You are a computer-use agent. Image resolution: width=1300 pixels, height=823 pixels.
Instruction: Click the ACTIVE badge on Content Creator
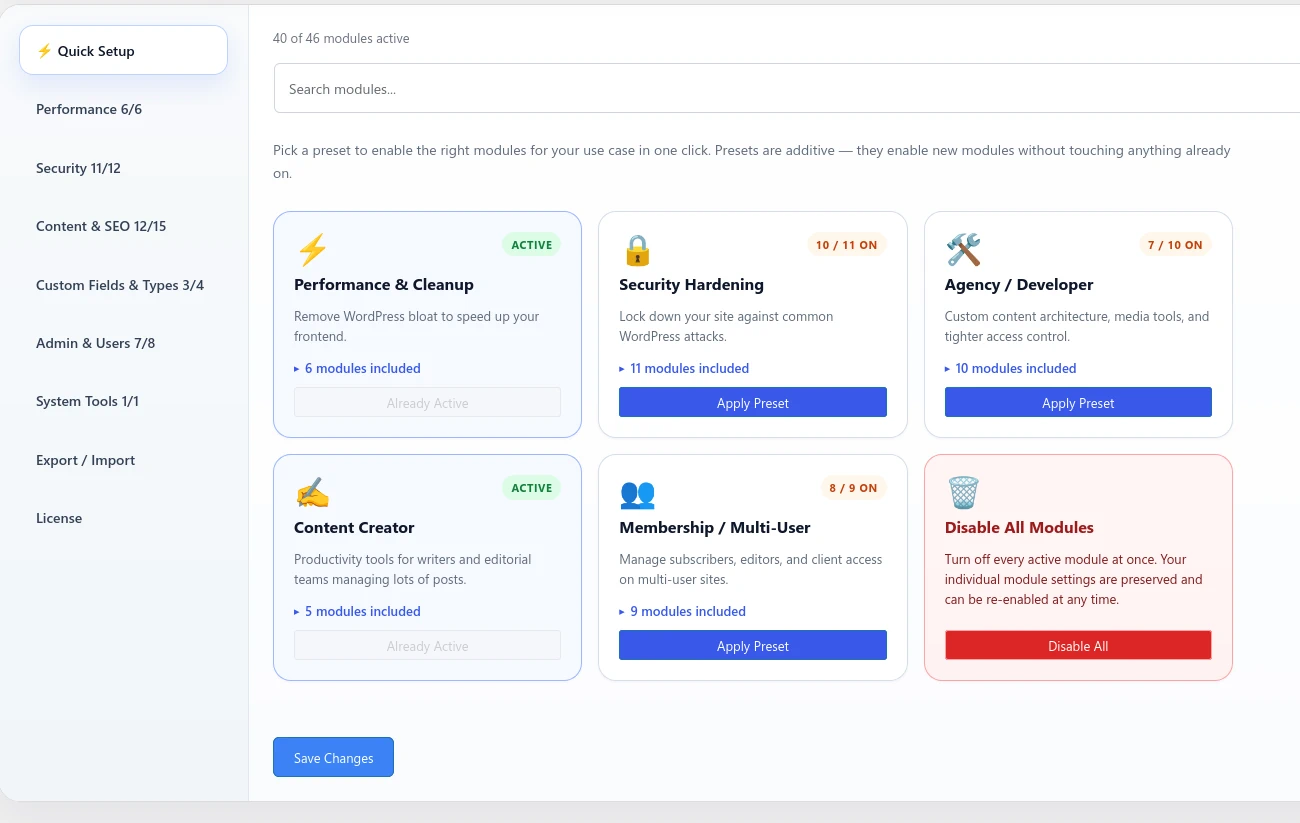pos(532,488)
